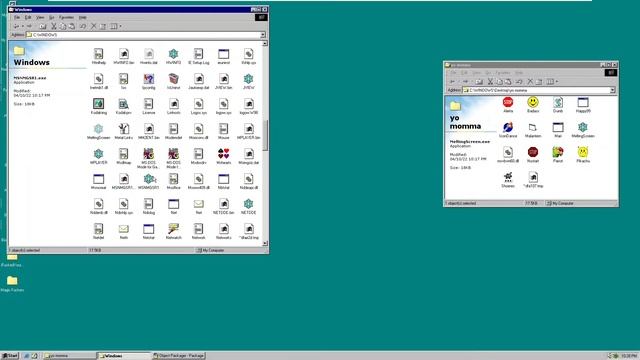This screenshot has height=360, width=640.
Task: Select the faded MeltingScreen icon in Windows folder
Action: (x=98, y=129)
